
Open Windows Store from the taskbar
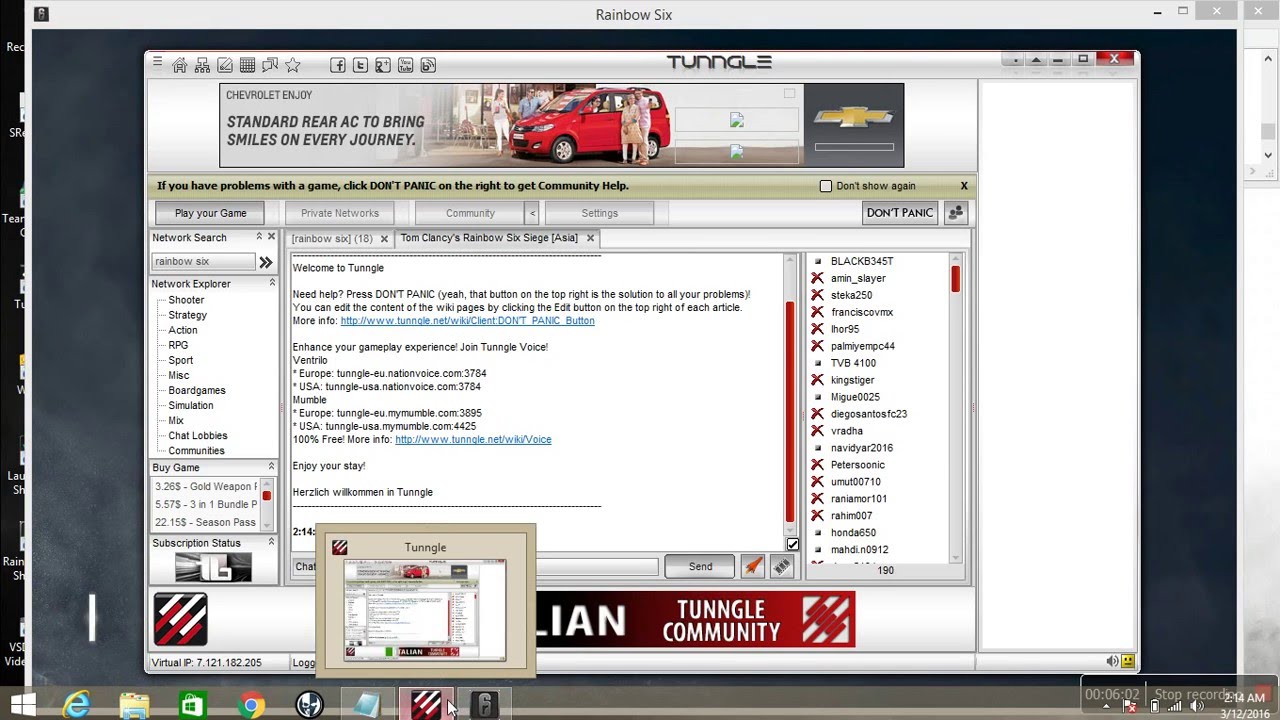pos(192,705)
